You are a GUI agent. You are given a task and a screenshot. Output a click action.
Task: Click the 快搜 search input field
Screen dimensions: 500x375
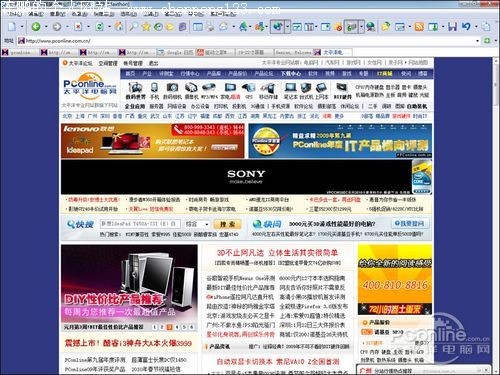[140, 224]
